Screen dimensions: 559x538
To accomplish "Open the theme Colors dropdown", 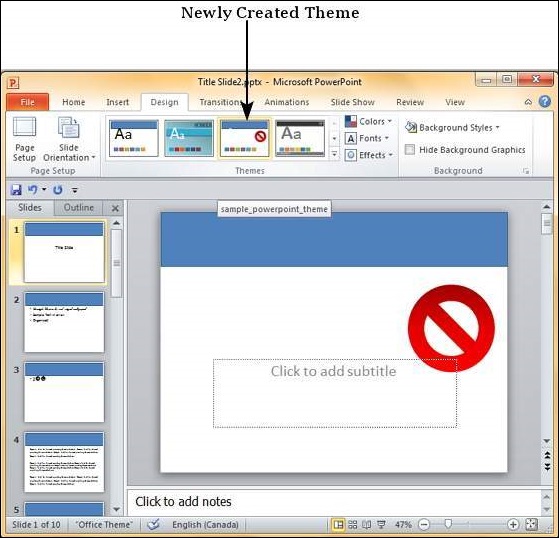I will [x=368, y=122].
